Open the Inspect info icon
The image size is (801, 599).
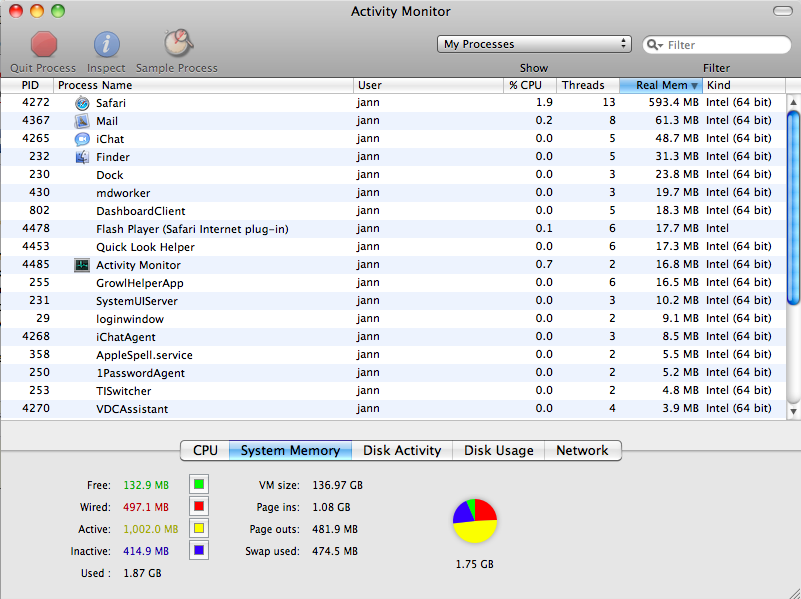pyautogui.click(x=106, y=44)
